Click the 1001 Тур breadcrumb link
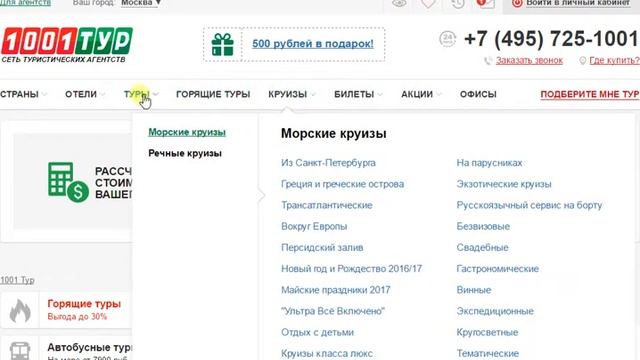 tap(17, 280)
